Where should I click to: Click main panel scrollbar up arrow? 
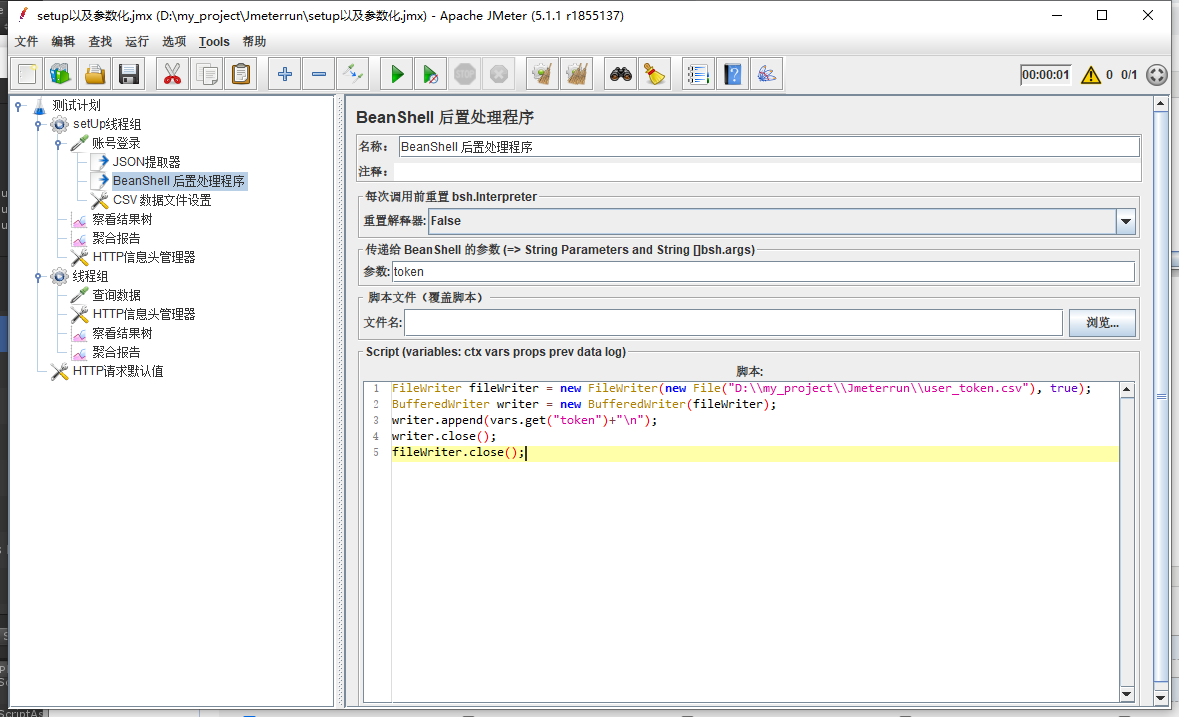1160,103
